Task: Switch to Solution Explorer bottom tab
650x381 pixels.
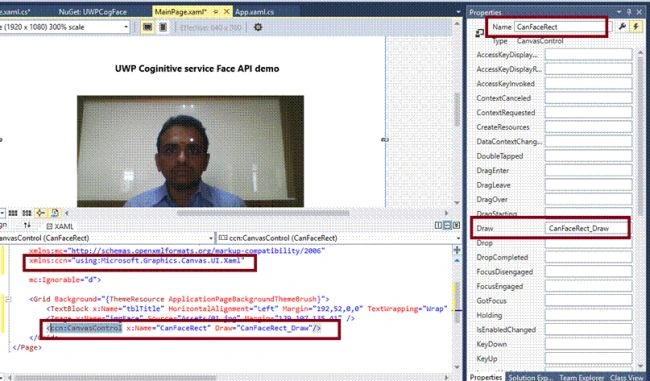Action: (x=530, y=377)
